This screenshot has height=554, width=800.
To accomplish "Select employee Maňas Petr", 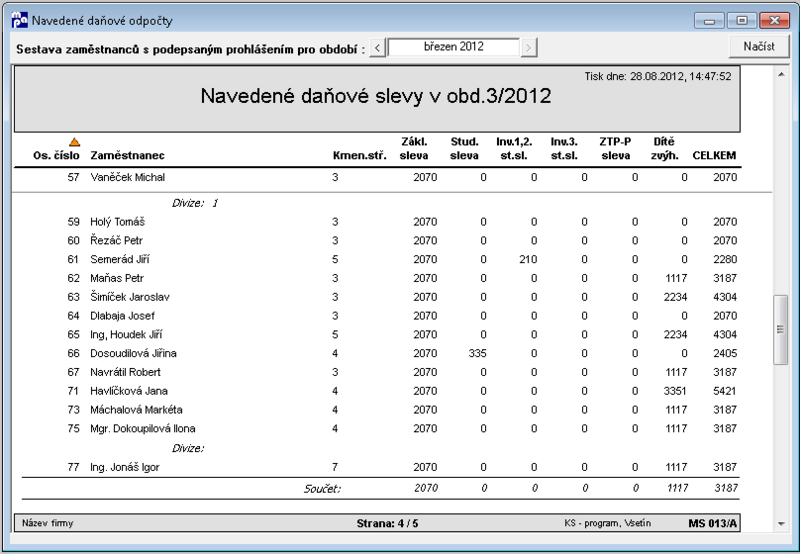I will point(117,279).
